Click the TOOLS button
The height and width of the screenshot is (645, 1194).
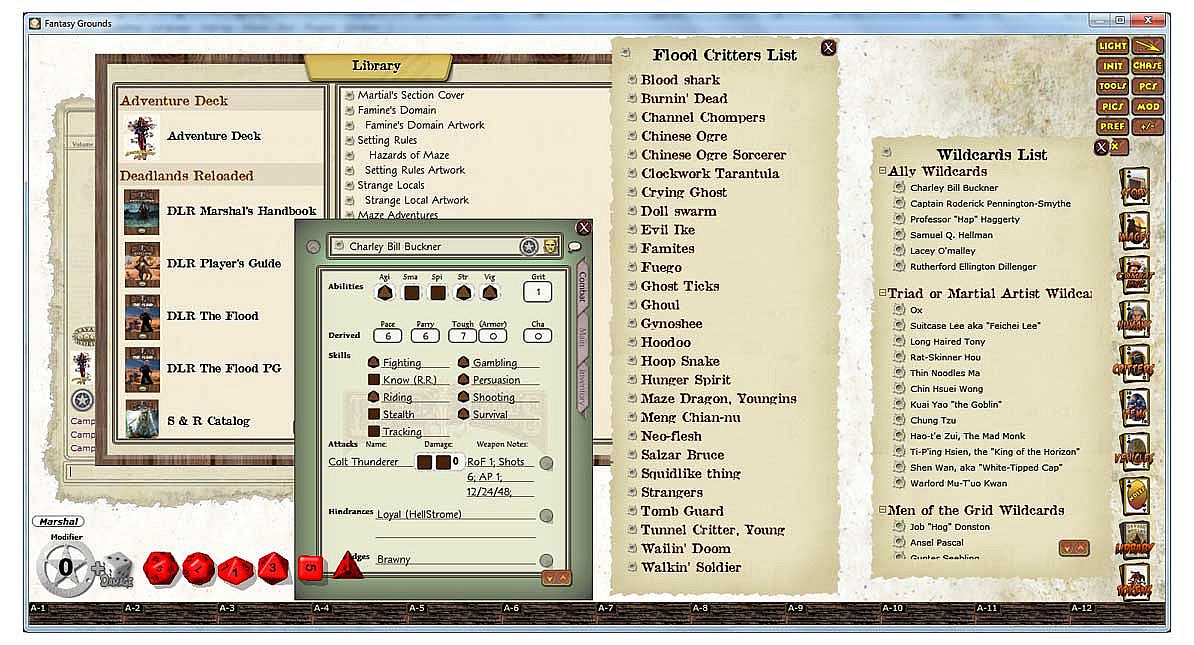pos(1113,86)
